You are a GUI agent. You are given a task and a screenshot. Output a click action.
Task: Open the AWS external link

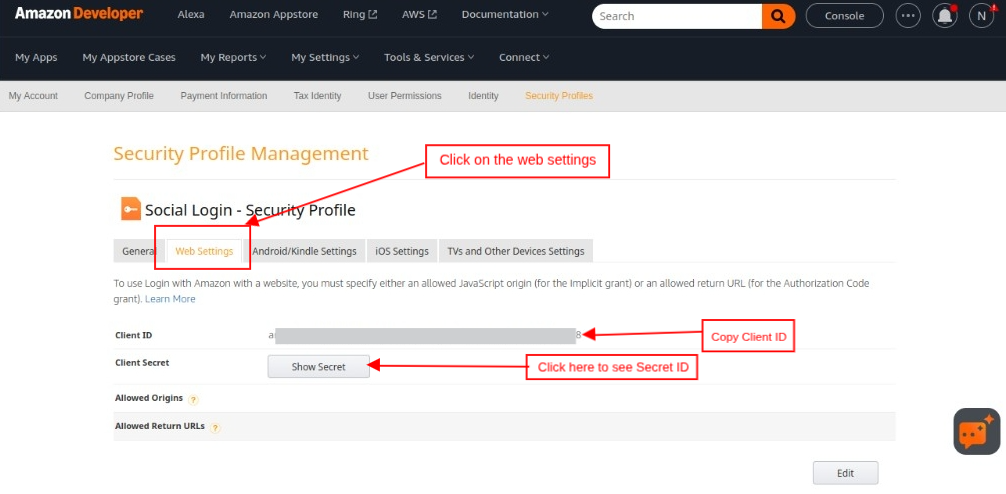point(419,15)
